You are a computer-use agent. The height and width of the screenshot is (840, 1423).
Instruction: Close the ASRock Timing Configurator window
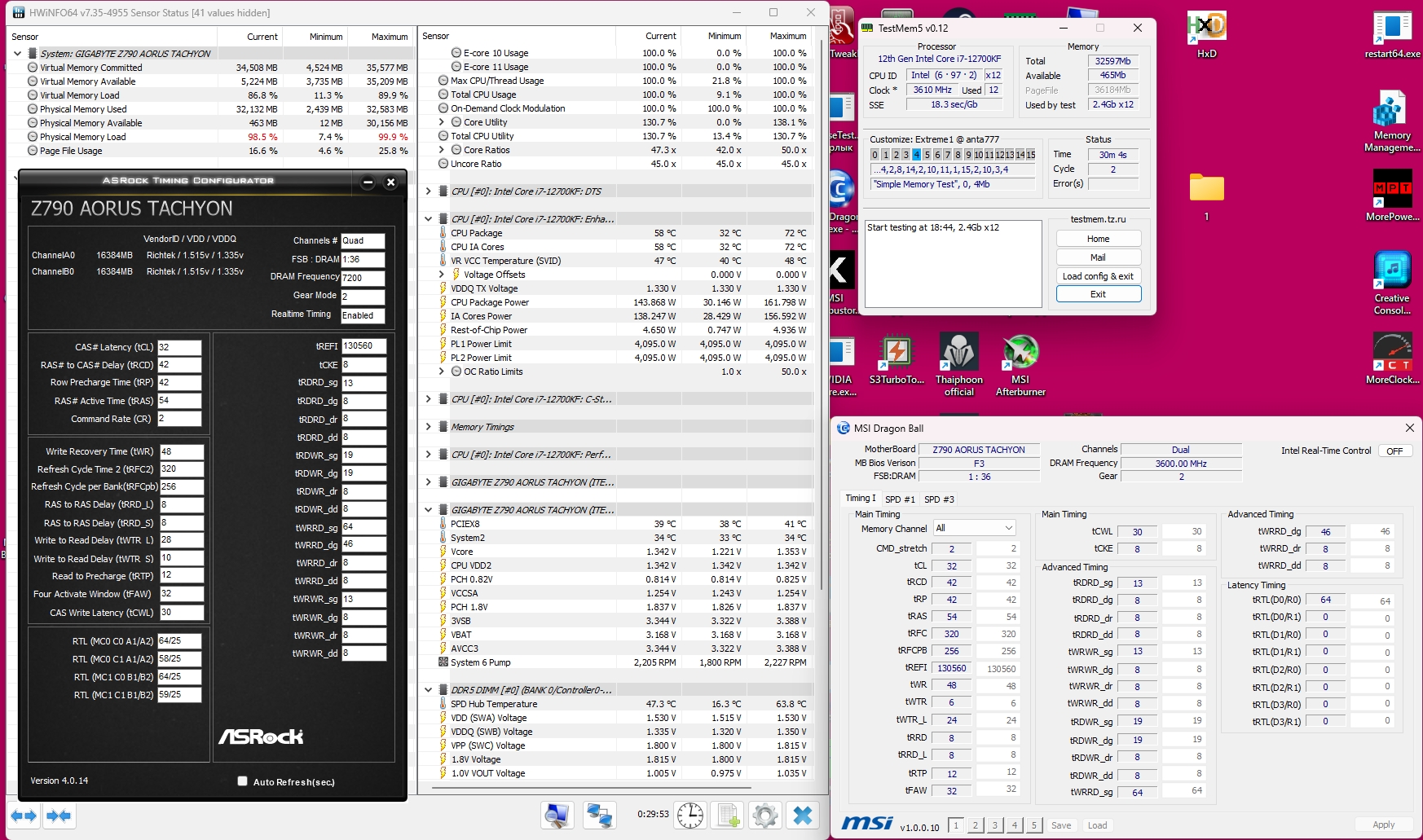coord(390,182)
